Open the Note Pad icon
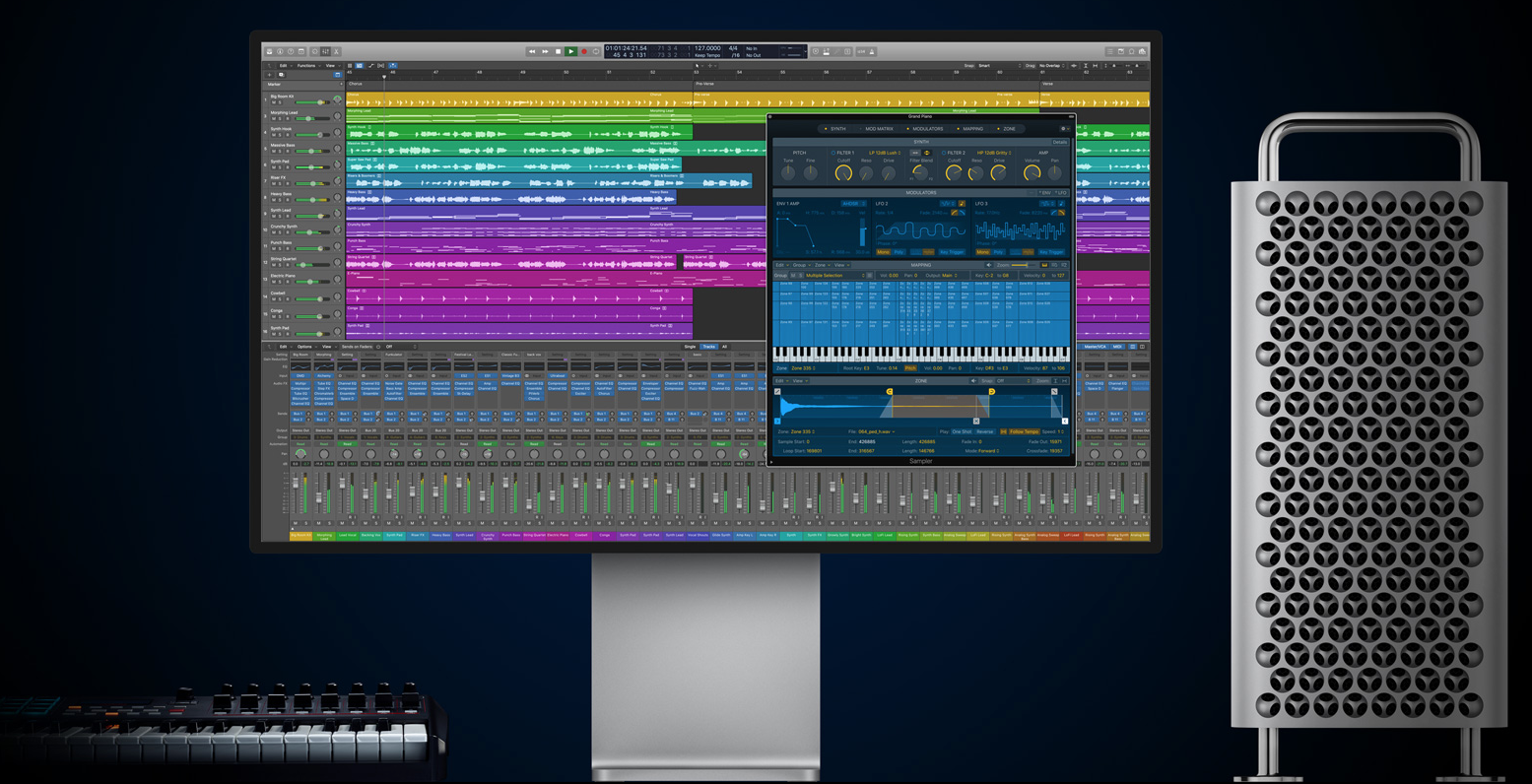The height and width of the screenshot is (784, 1532). click(1121, 51)
